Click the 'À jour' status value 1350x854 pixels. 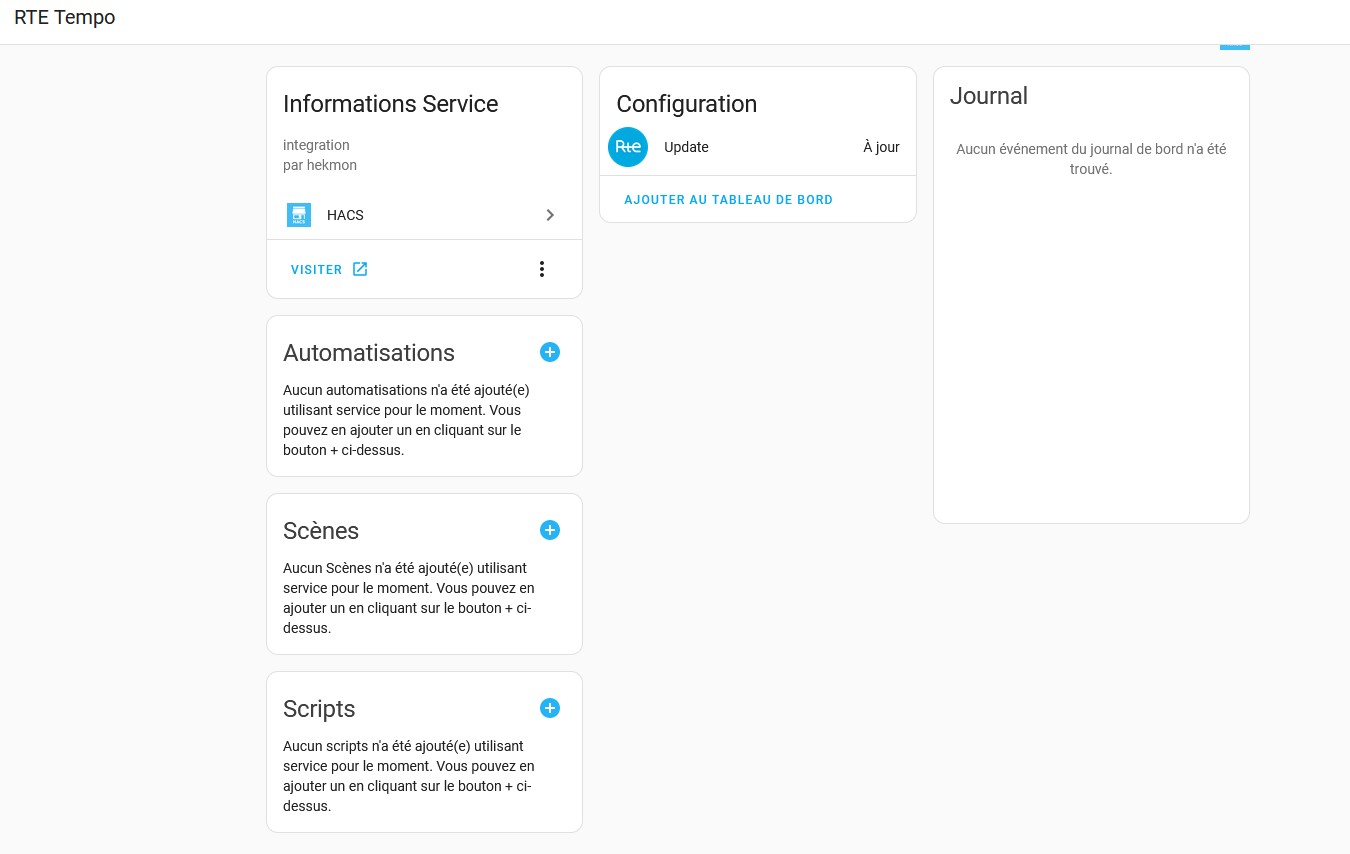(x=881, y=147)
